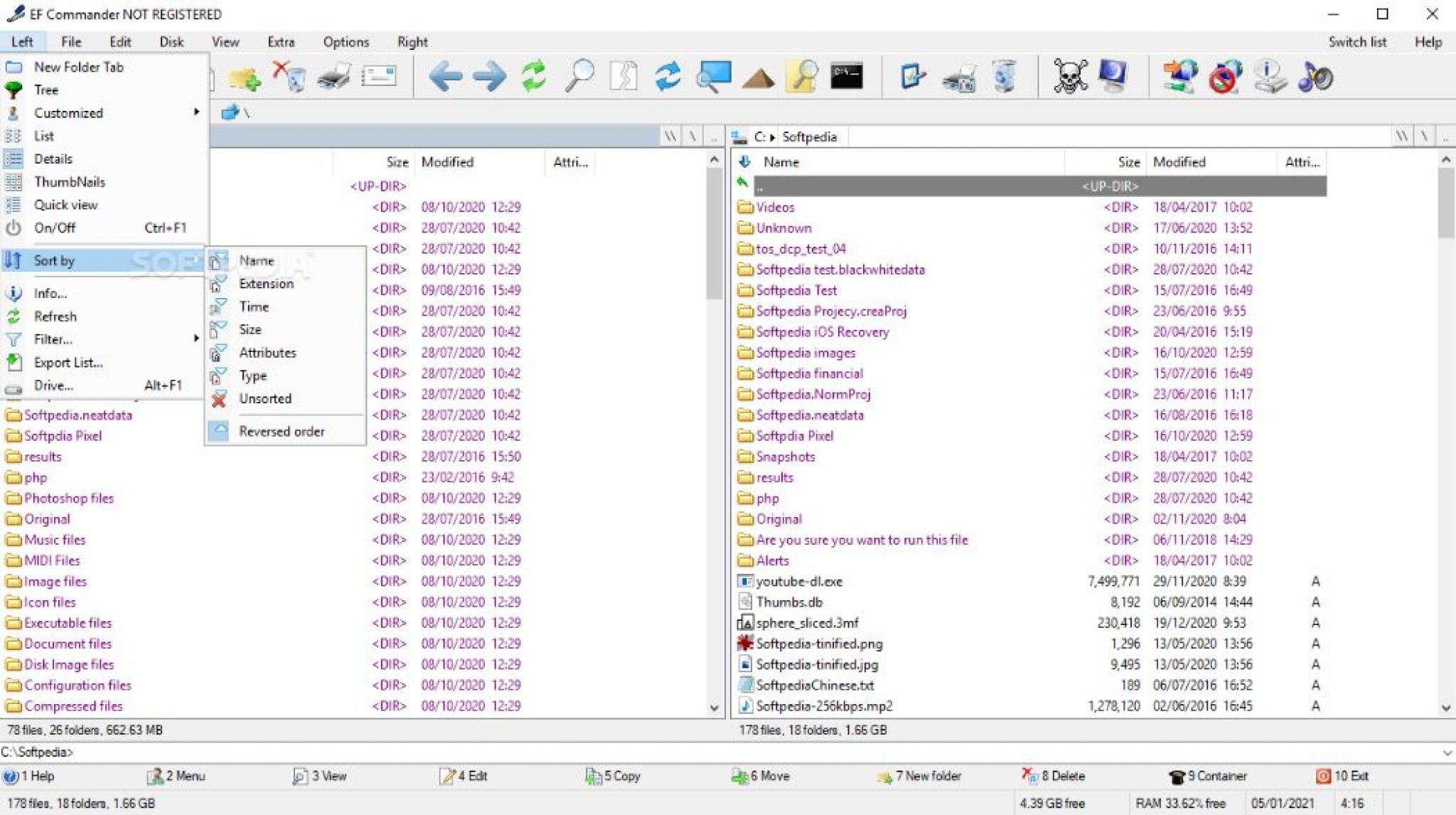The height and width of the screenshot is (815, 1456).
Task: Expand the Filter submenu
Action: coord(53,339)
